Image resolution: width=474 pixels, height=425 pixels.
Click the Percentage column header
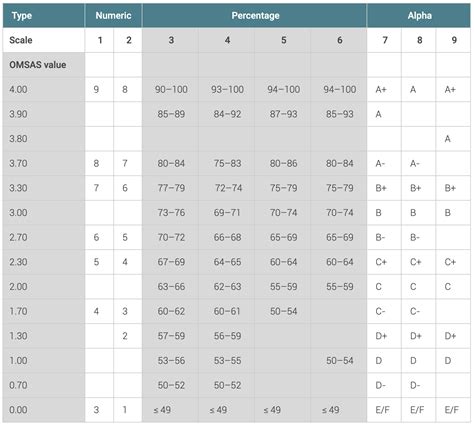click(x=255, y=16)
